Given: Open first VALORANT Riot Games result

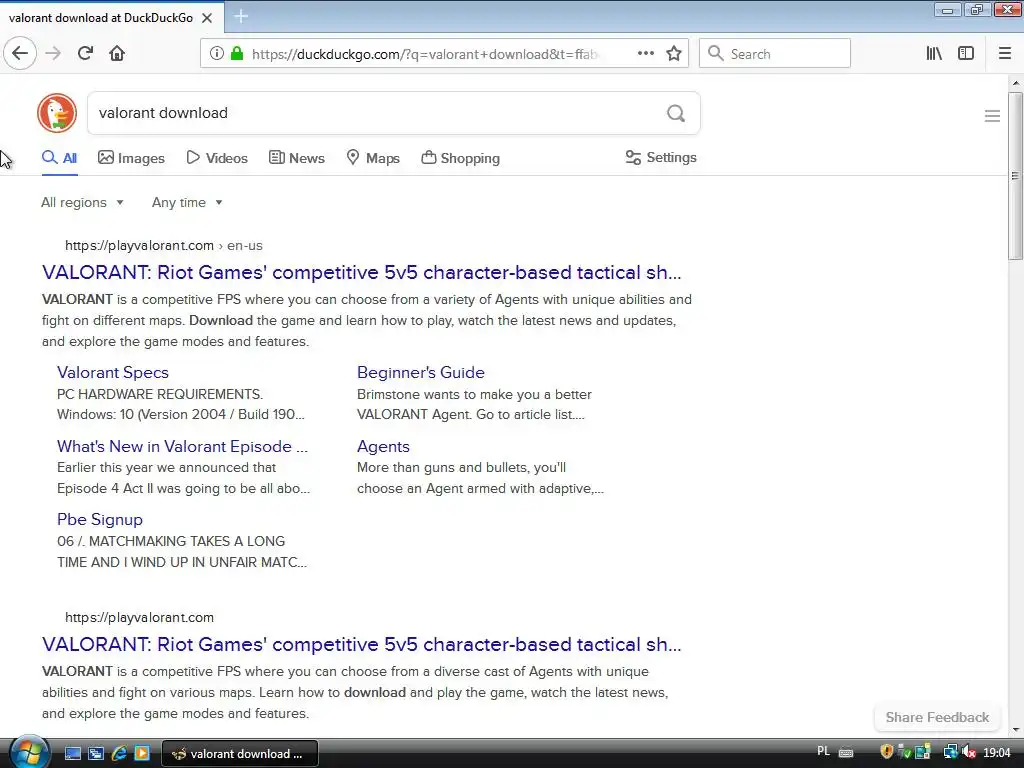Looking at the screenshot, I should point(361,272).
